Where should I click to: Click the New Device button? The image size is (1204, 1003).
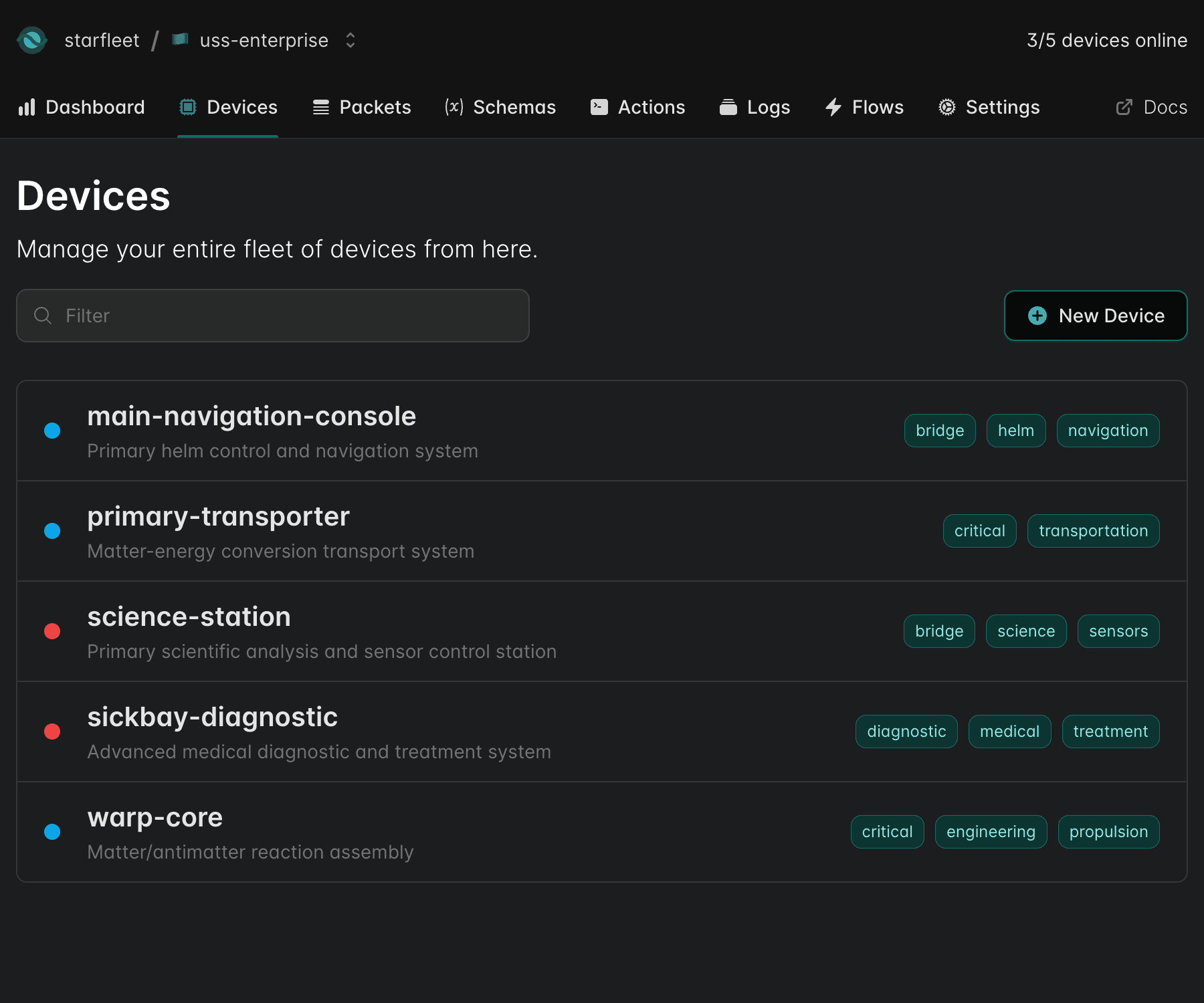point(1095,315)
